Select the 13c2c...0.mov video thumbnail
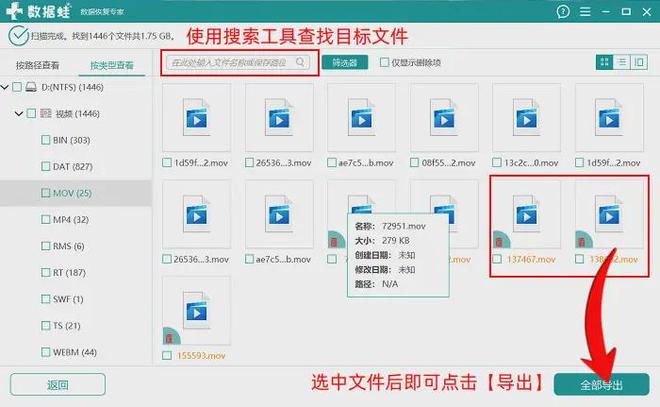The height and width of the screenshot is (407, 660). coord(527,117)
